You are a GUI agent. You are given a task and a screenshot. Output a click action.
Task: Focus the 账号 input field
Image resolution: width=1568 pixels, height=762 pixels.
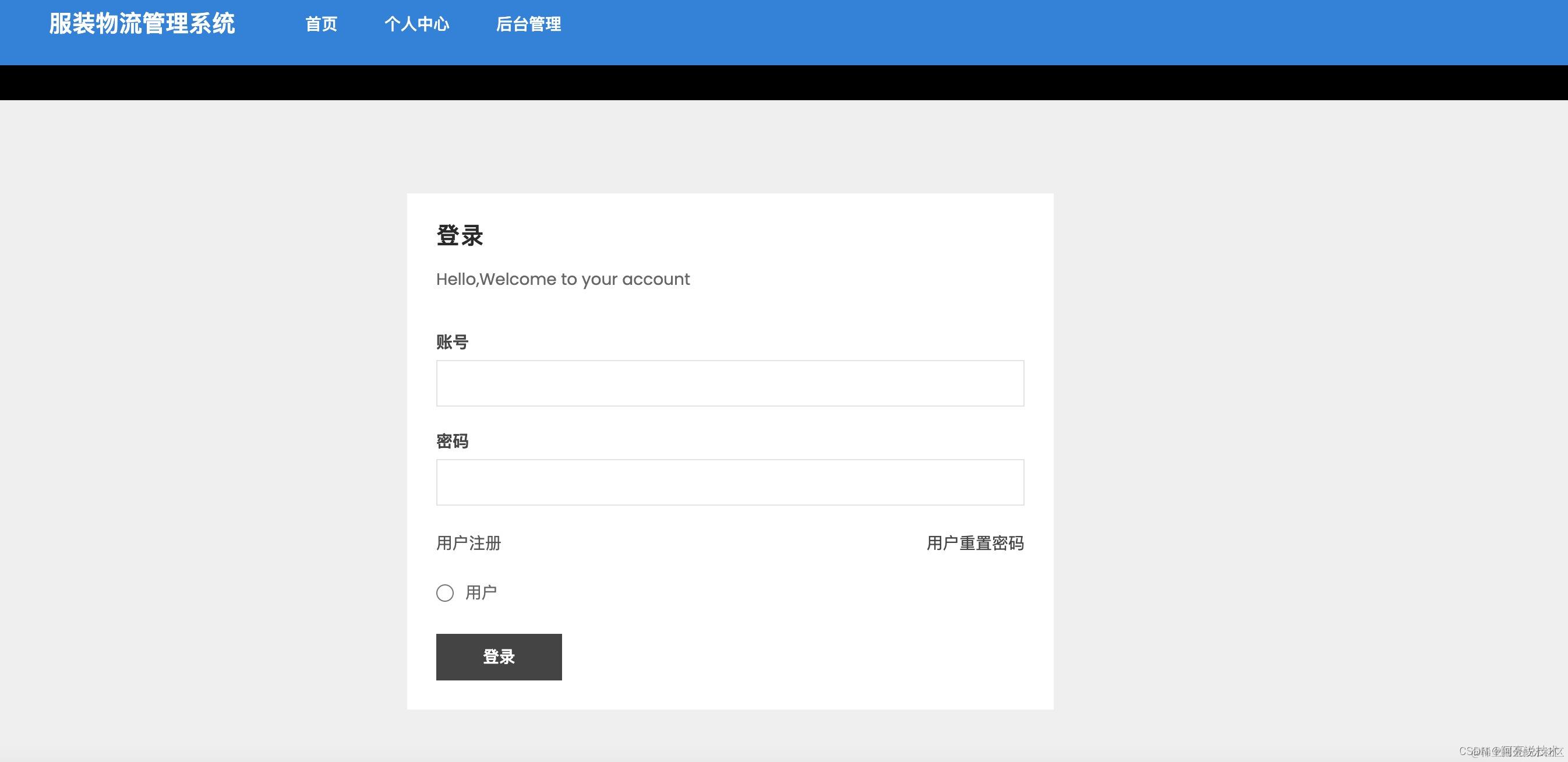(729, 383)
